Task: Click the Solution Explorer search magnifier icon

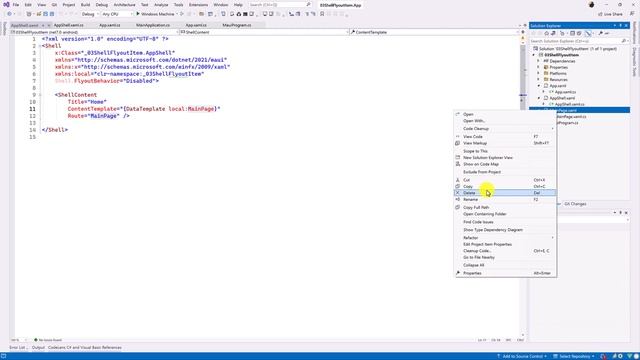Action: pyautogui.click(x=623, y=41)
